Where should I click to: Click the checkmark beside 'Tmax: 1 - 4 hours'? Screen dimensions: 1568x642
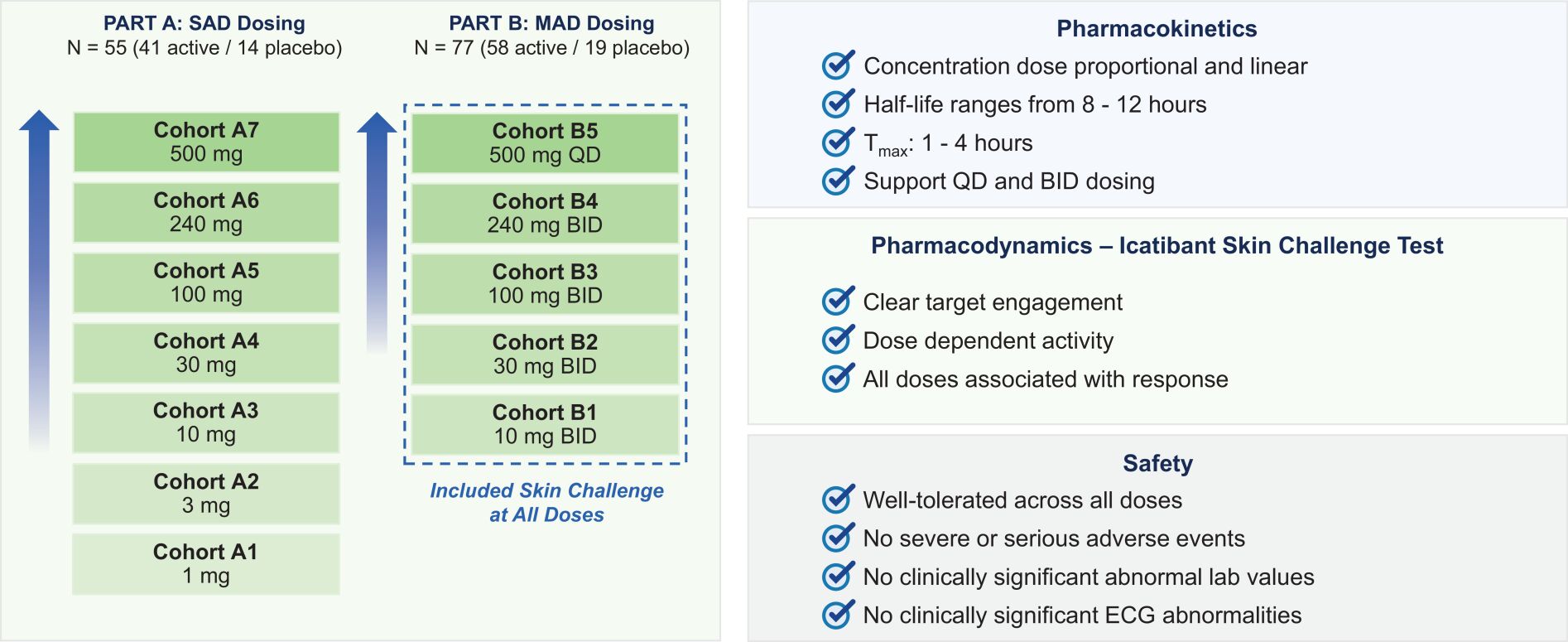(837, 142)
